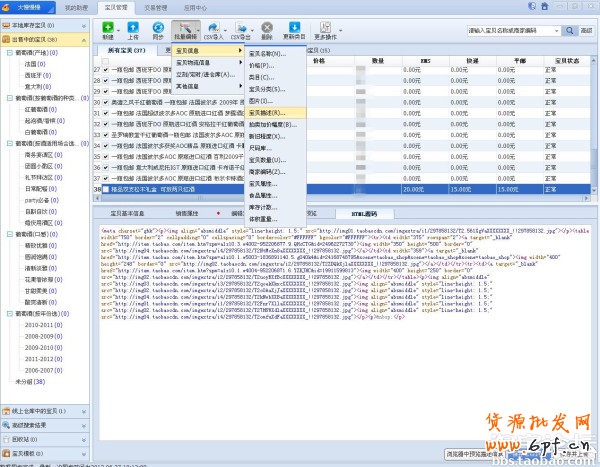The width and height of the screenshot is (600, 467).
Task: Switch to the 销售属性 tab
Action: coord(187,214)
